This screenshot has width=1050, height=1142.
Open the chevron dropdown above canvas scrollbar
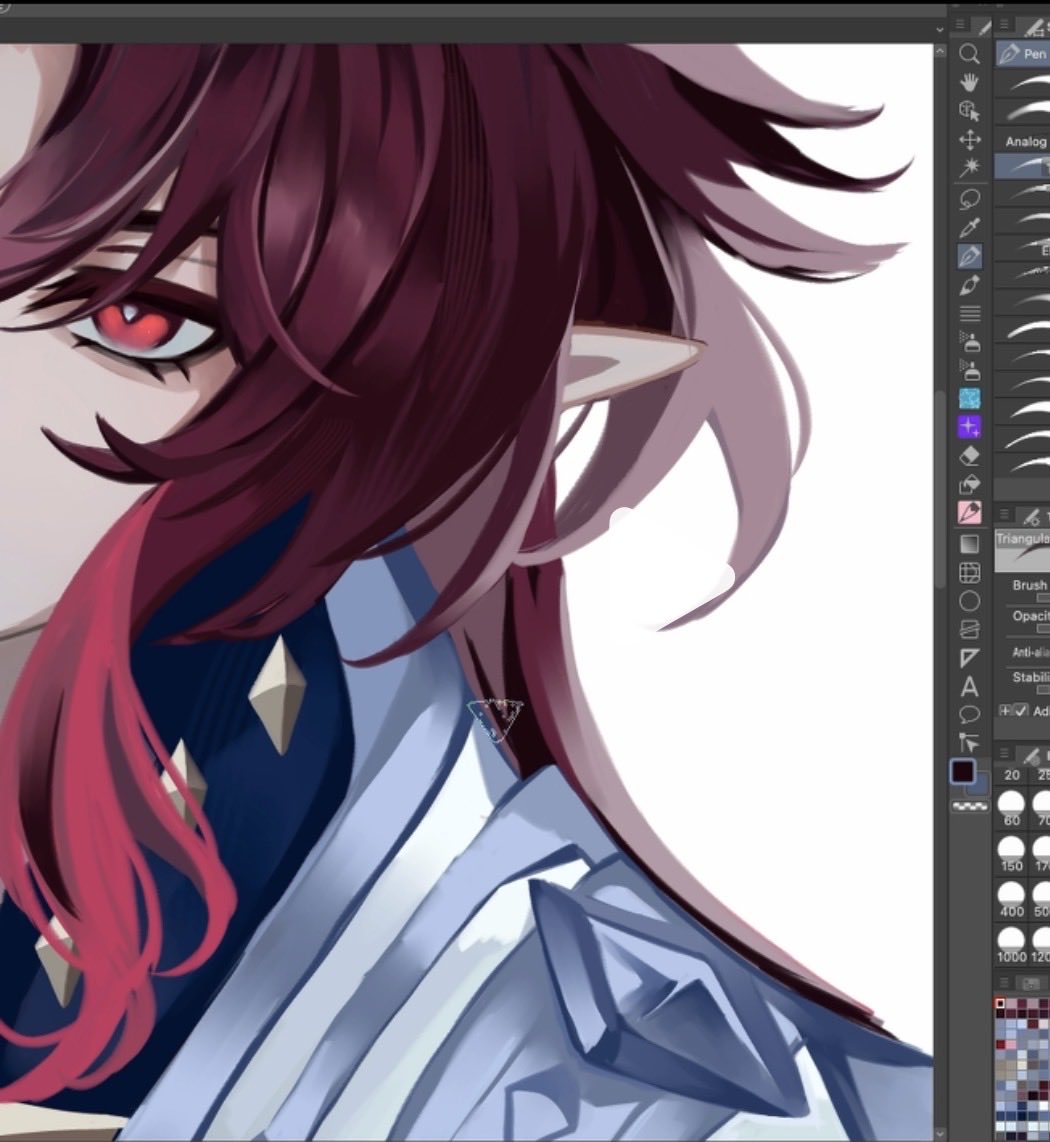pyautogui.click(x=939, y=30)
